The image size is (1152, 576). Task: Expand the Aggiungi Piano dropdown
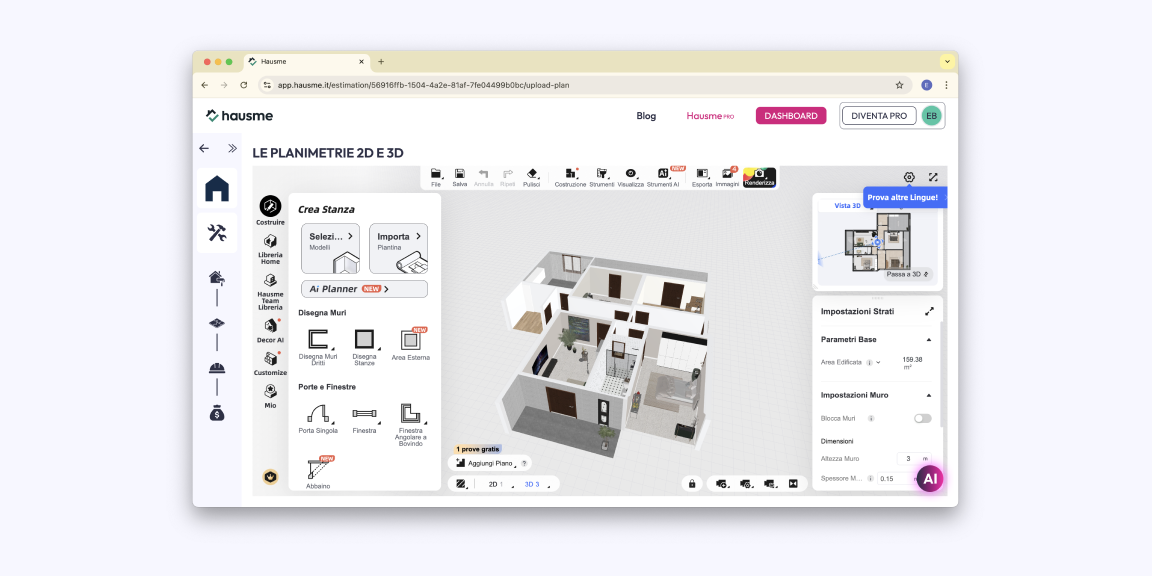click(x=490, y=463)
